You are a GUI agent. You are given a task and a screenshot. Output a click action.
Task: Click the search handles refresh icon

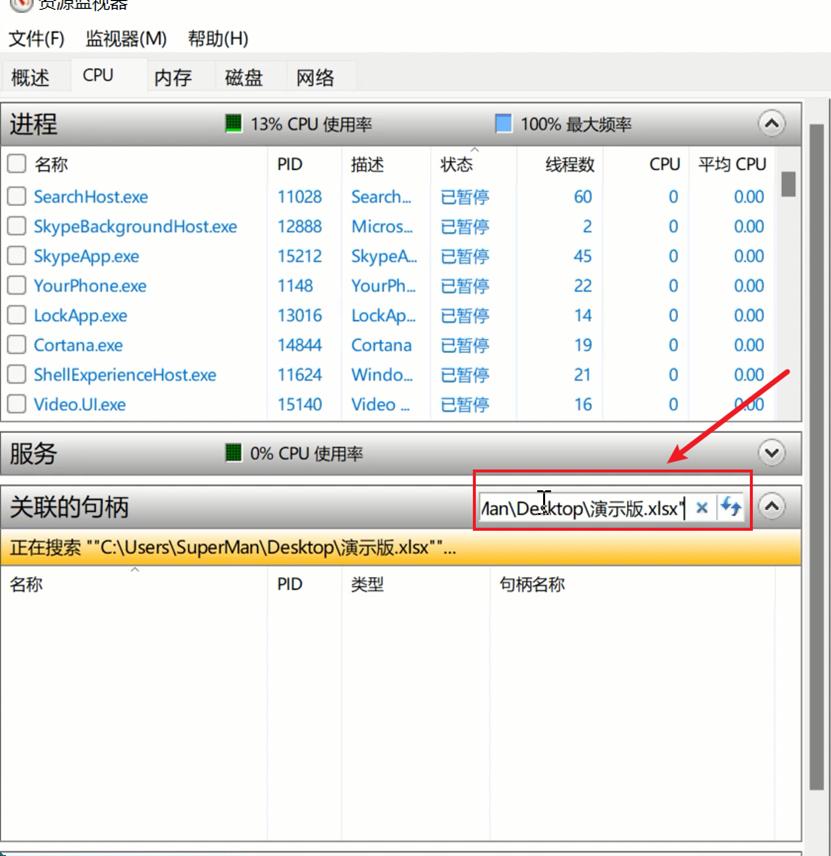tap(730, 507)
